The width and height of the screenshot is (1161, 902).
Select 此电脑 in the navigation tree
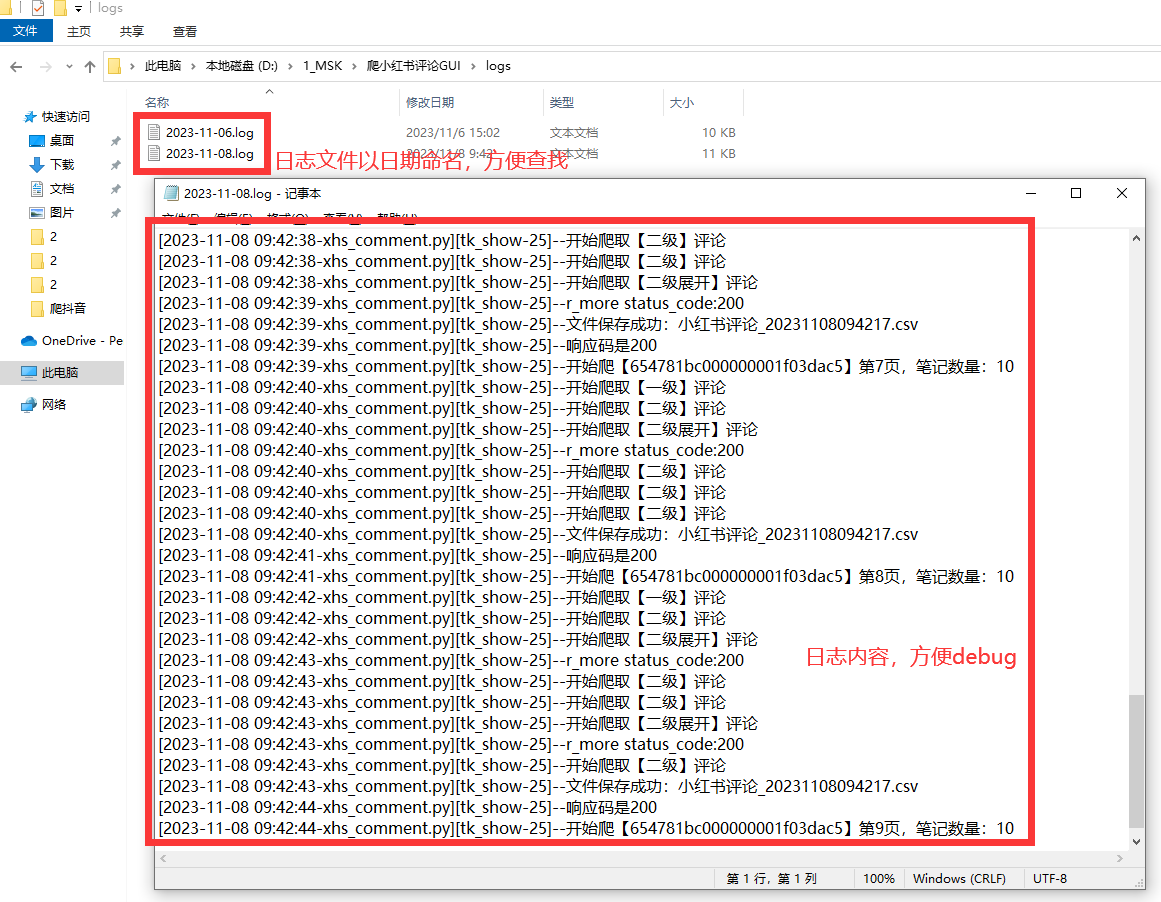point(60,373)
